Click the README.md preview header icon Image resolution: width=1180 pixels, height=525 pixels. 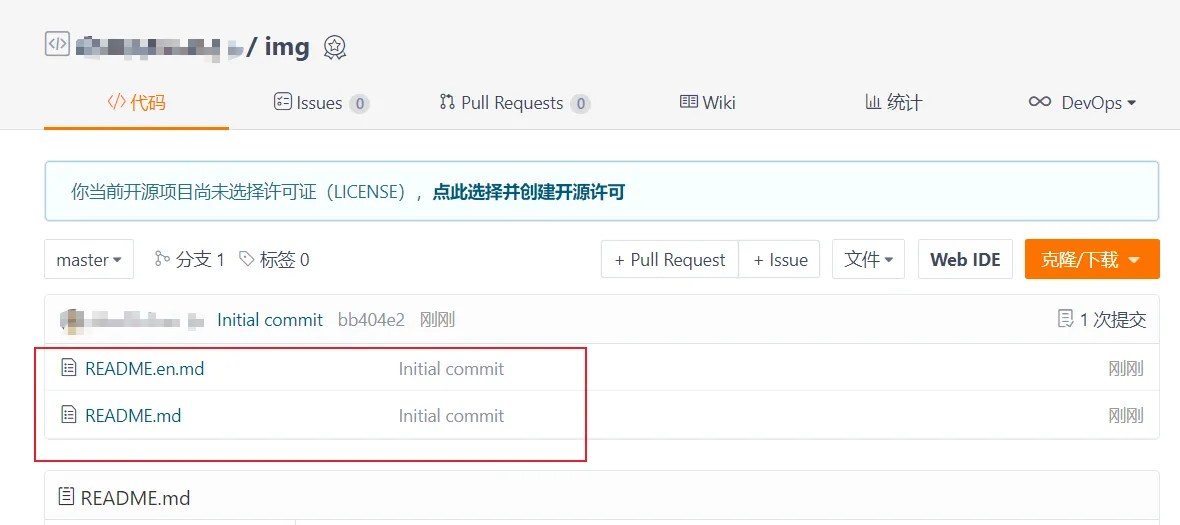pos(66,496)
